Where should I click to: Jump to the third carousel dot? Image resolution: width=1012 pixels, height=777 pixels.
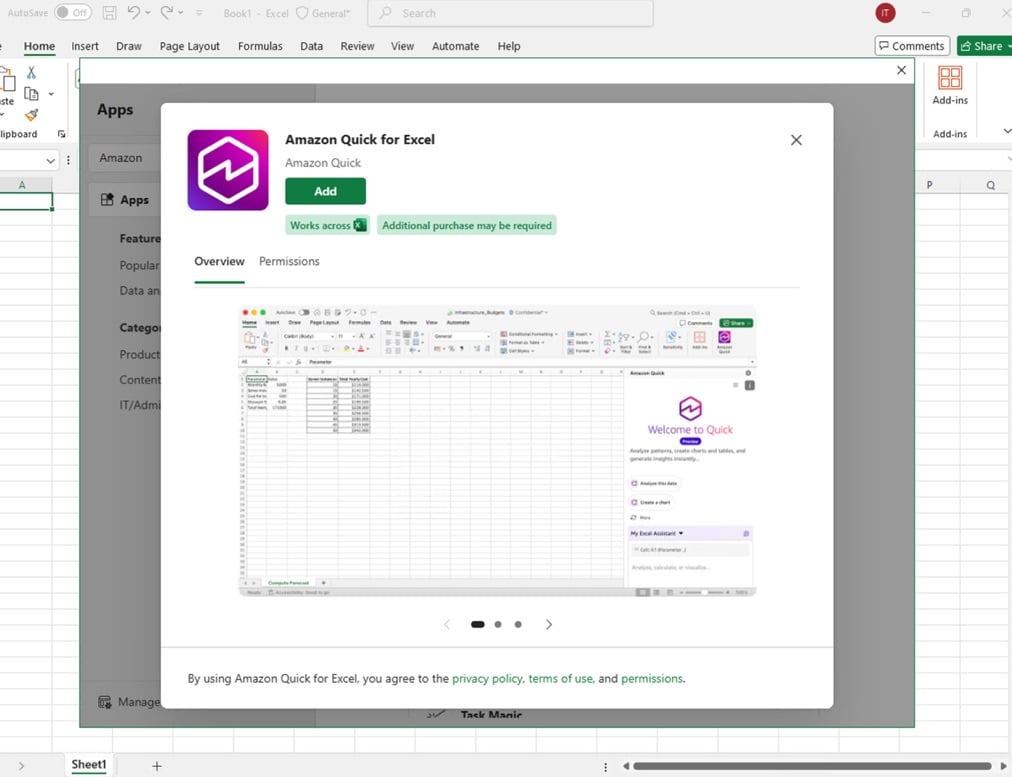[x=518, y=624]
